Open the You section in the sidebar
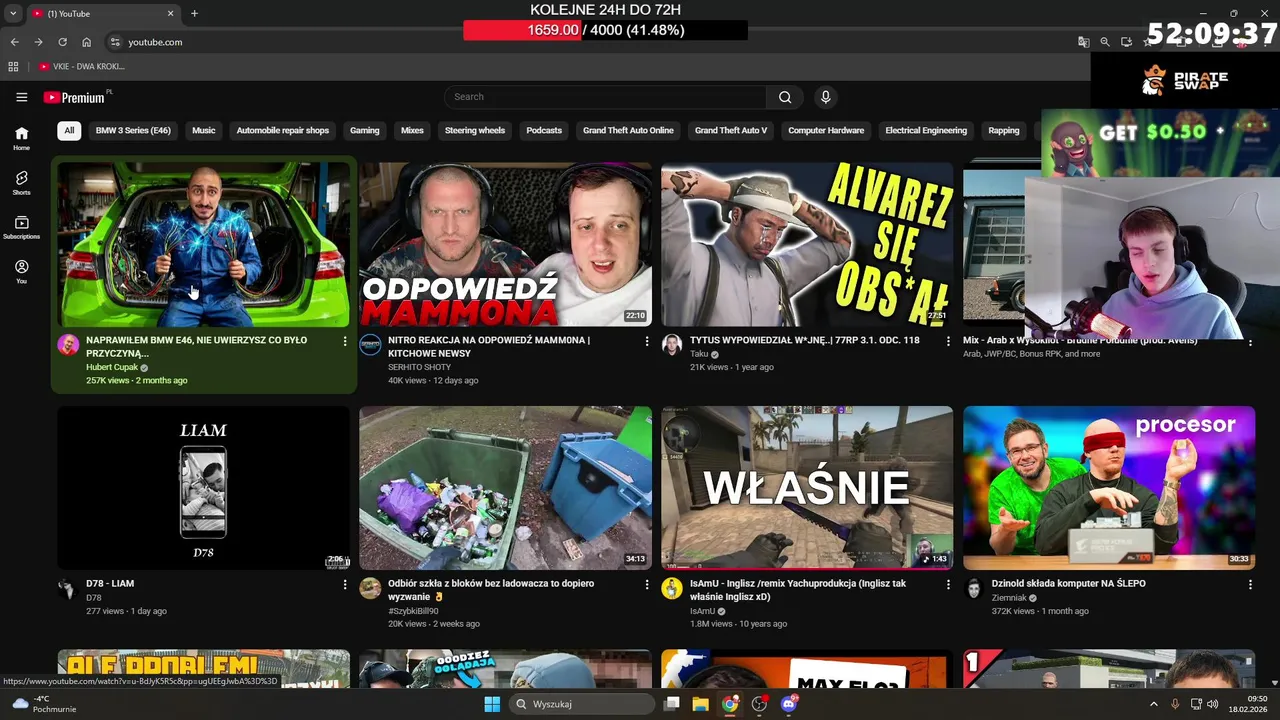Viewport: 1280px width, 720px height. [x=21, y=271]
